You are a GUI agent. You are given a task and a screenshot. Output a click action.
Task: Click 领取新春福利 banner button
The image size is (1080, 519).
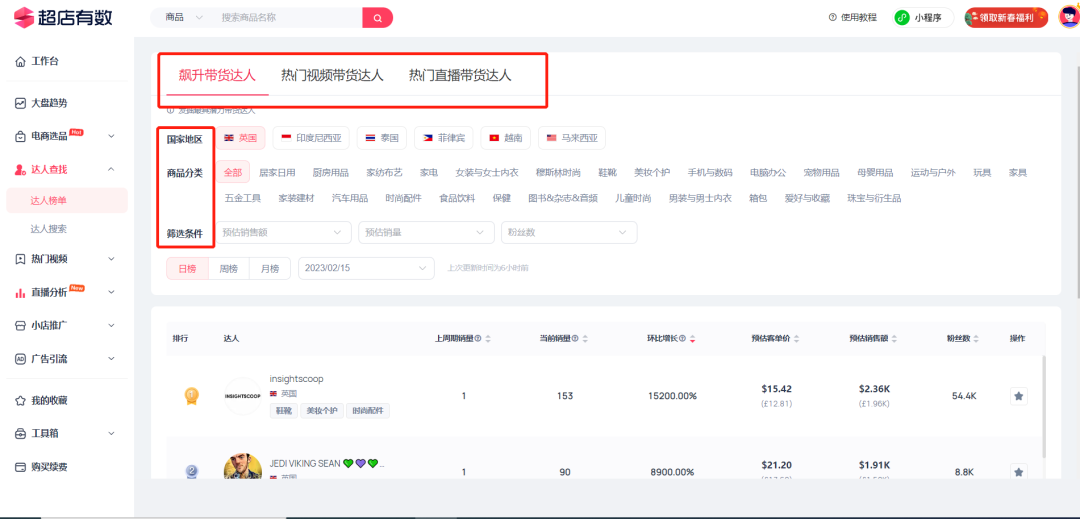click(x=1006, y=18)
